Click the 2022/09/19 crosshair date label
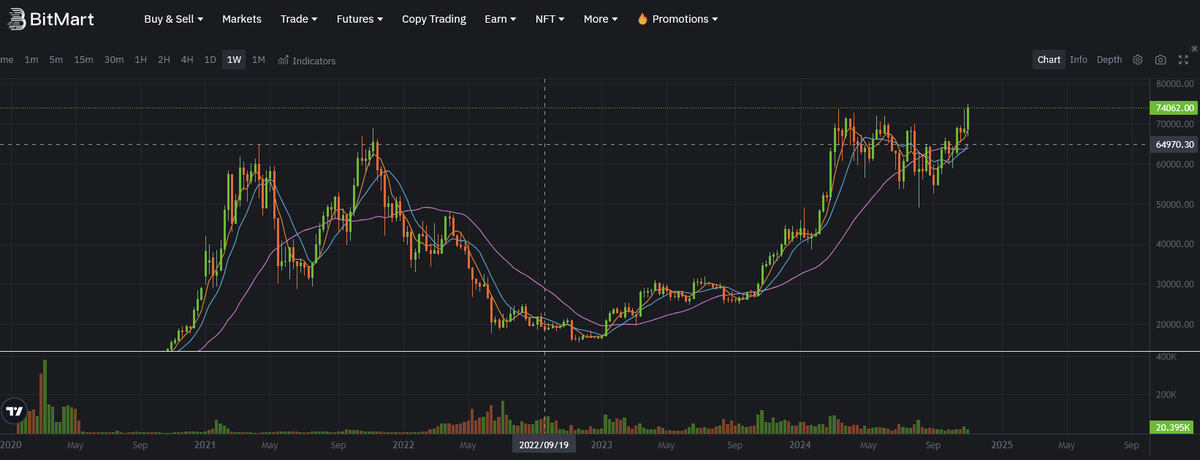This screenshot has height=460, width=1200. [x=544, y=444]
